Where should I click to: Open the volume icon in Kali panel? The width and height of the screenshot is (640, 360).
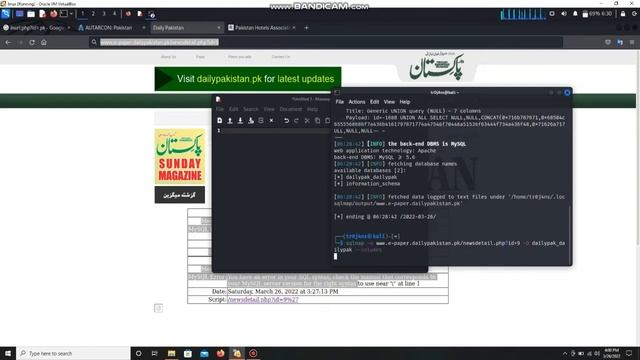coord(564,14)
